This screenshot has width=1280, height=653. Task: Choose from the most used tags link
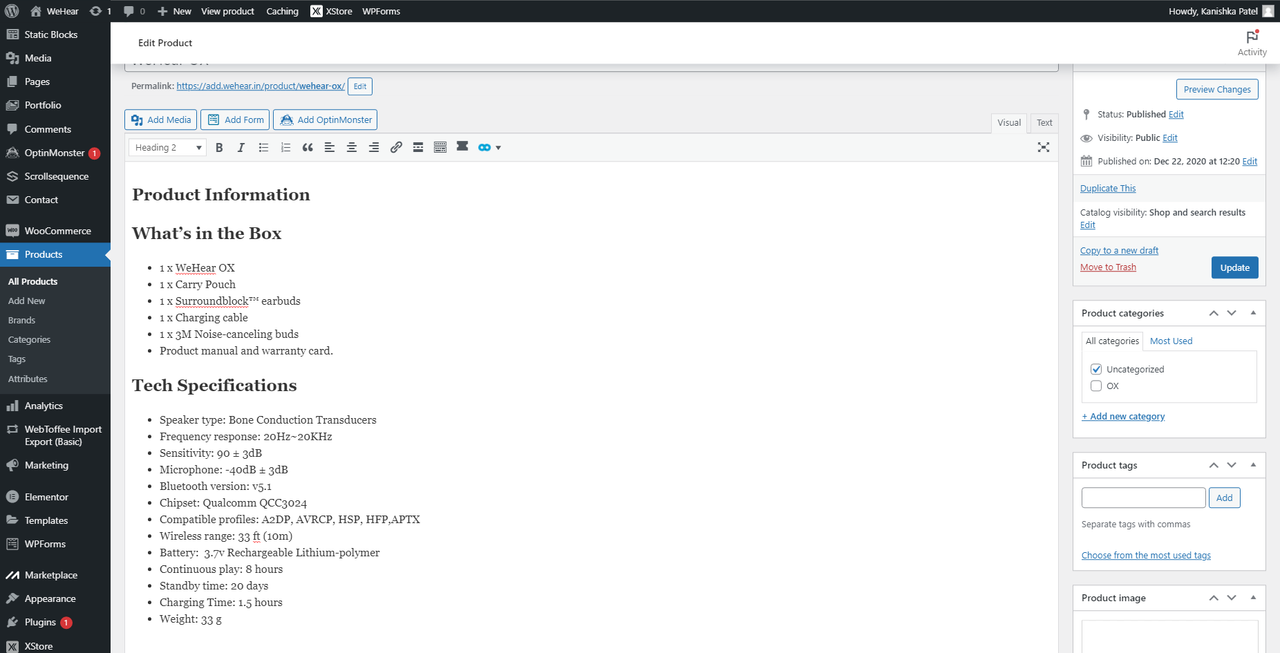pyautogui.click(x=1146, y=555)
